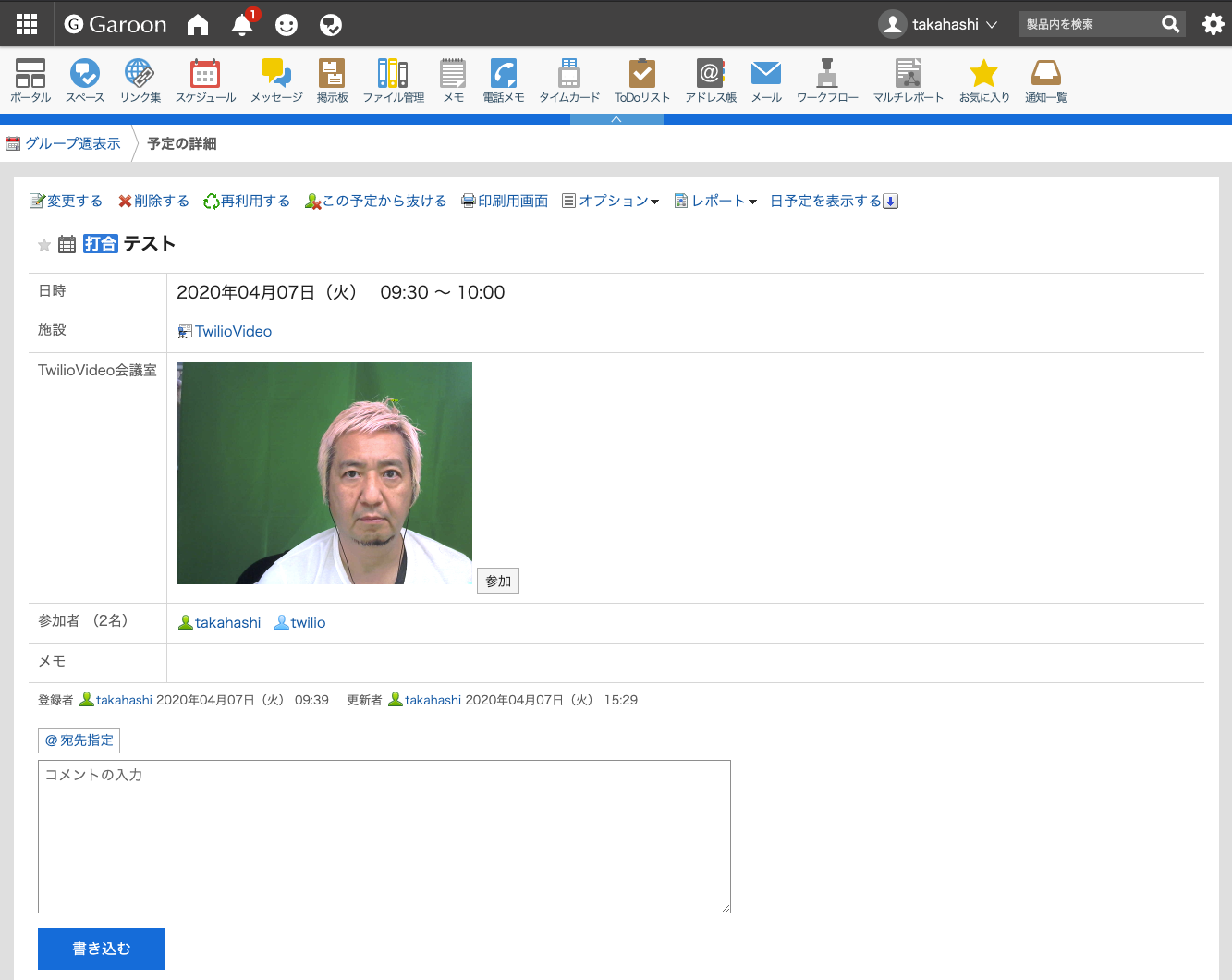The image size is (1232, 980).
Task: Open the アドレス帳 application
Action: 711,80
